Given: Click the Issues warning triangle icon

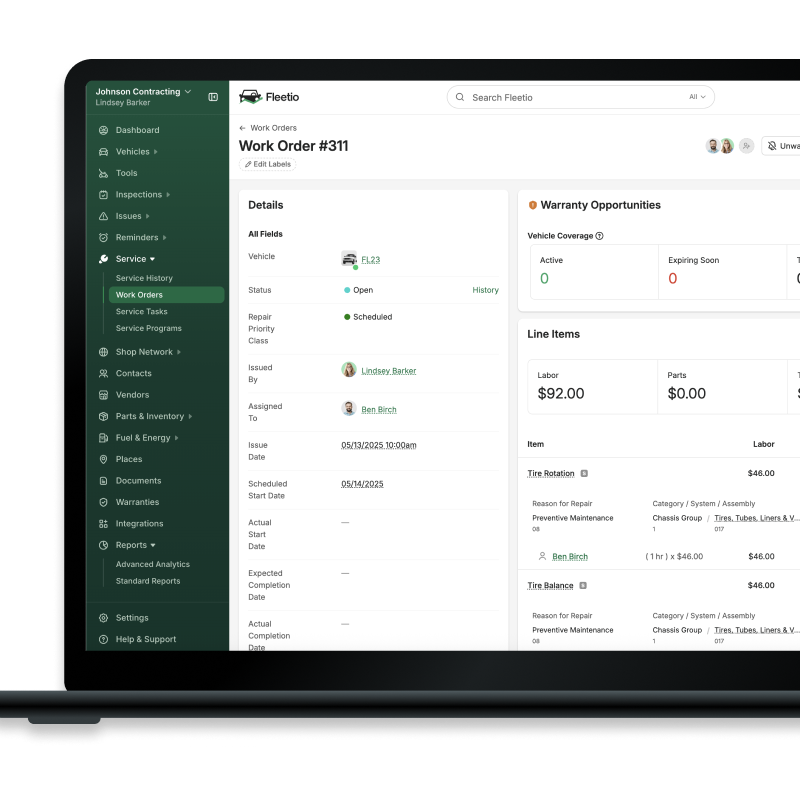Looking at the screenshot, I should pyautogui.click(x=104, y=216).
